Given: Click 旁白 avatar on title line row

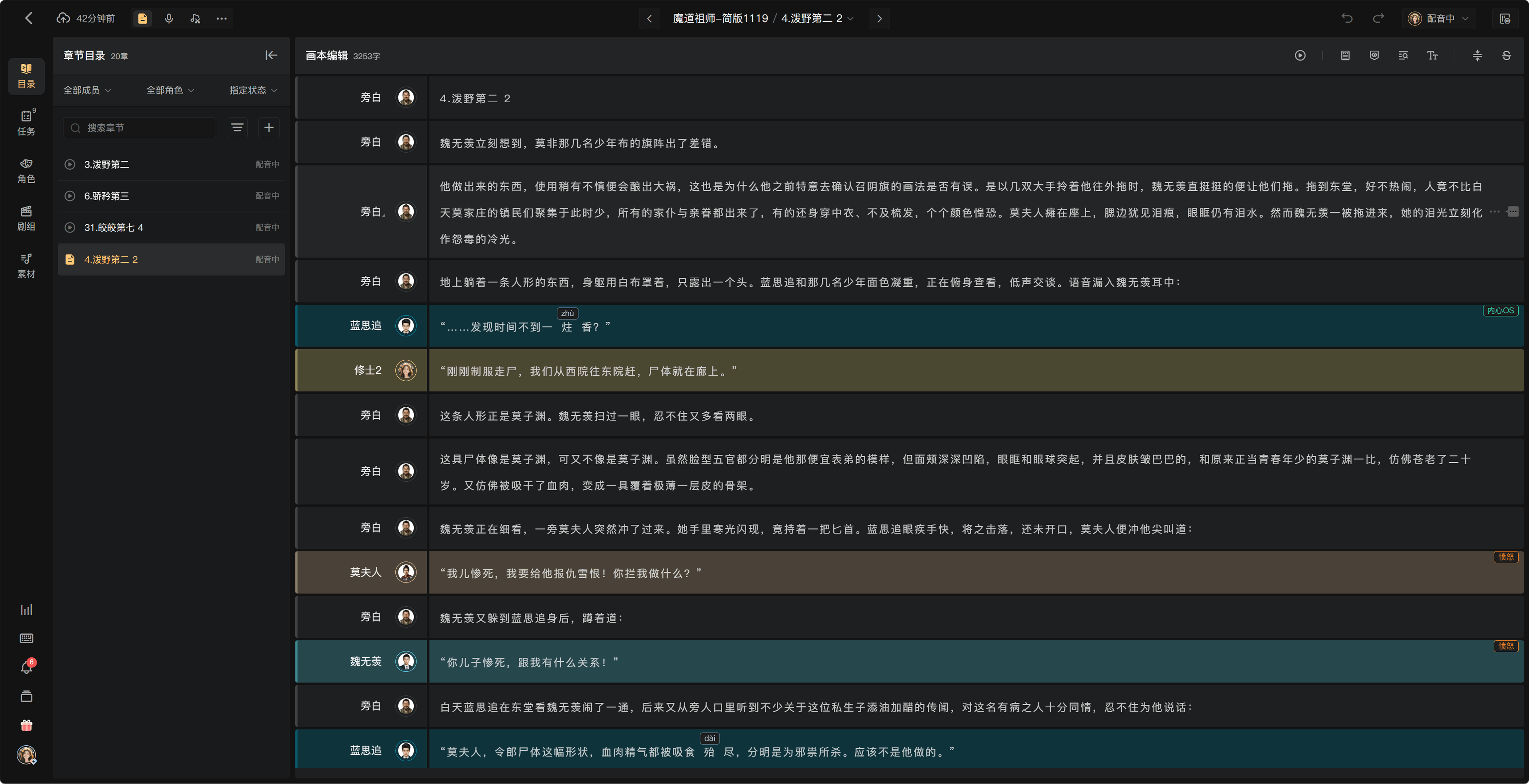Looking at the screenshot, I should pyautogui.click(x=406, y=97).
